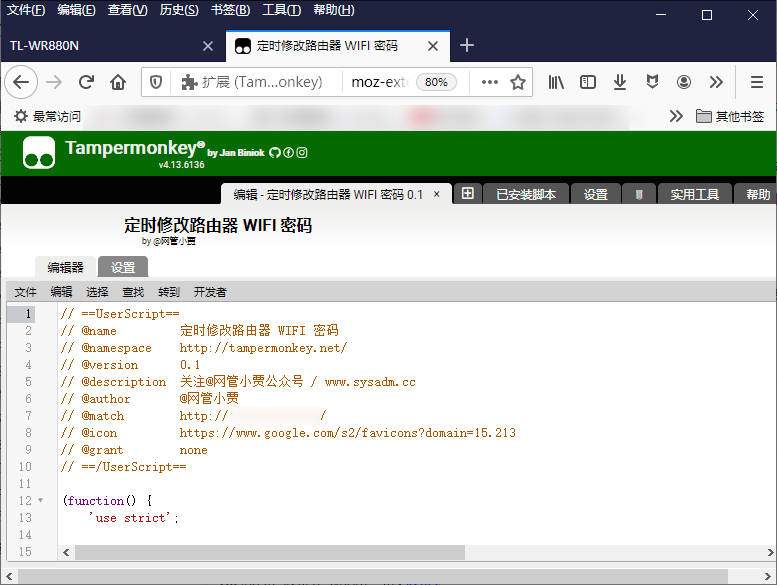Open Firefox 书签(B) menu

click(x=230, y=9)
